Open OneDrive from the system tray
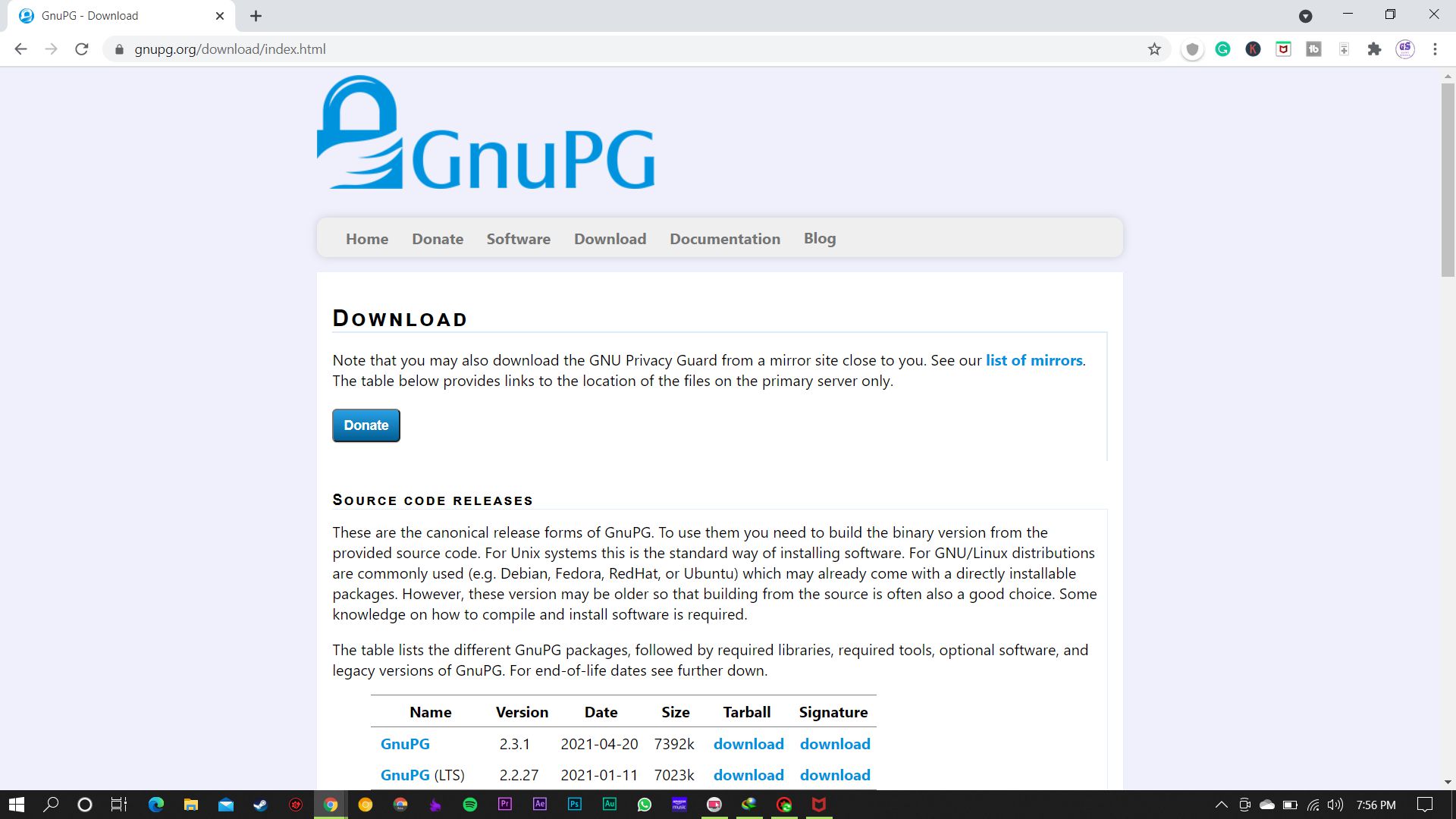Viewport: 1456px width, 819px height. click(x=1267, y=805)
